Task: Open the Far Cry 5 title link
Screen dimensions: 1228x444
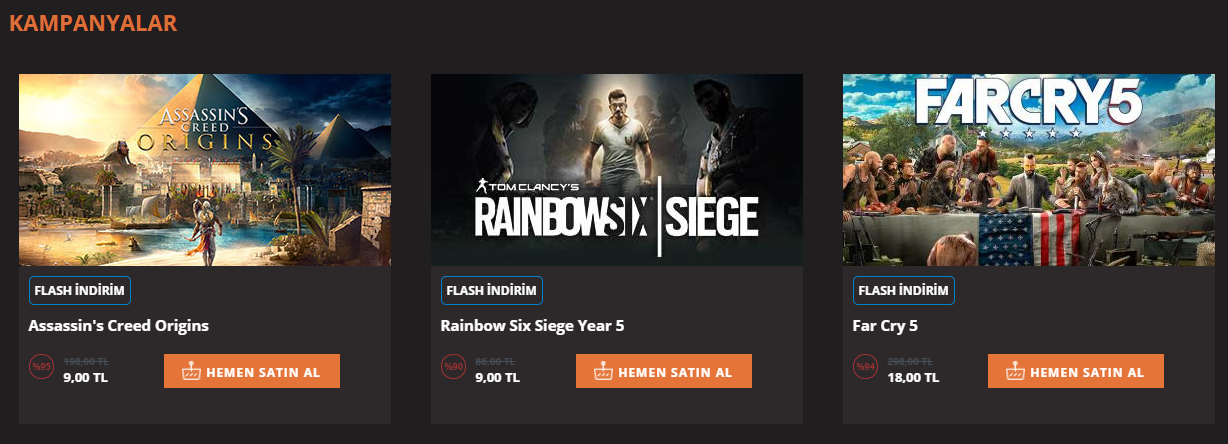Action: point(885,326)
